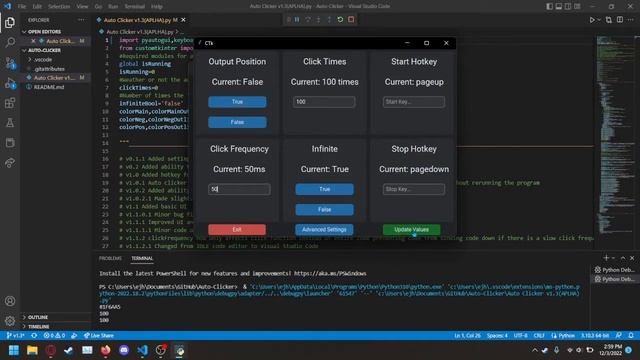Click the Click Times input field
640x360 pixels.
click(324, 102)
